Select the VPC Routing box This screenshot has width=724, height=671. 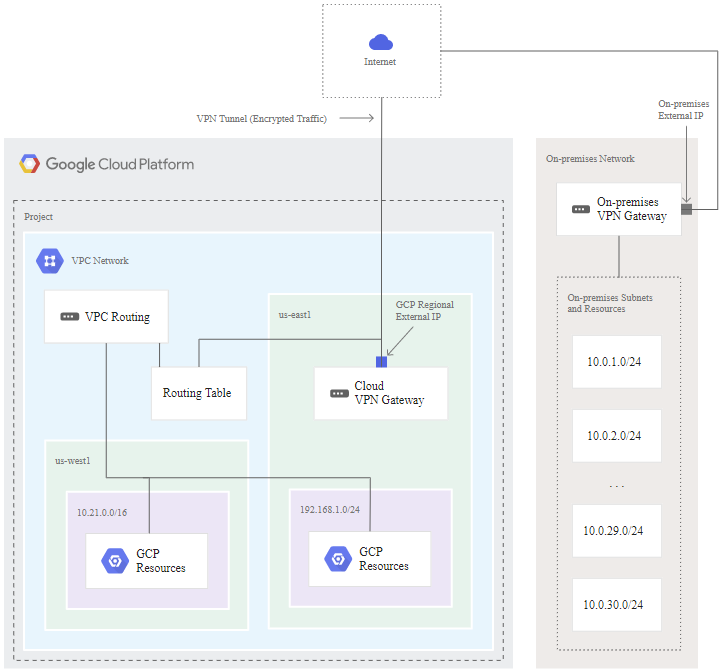tap(106, 316)
